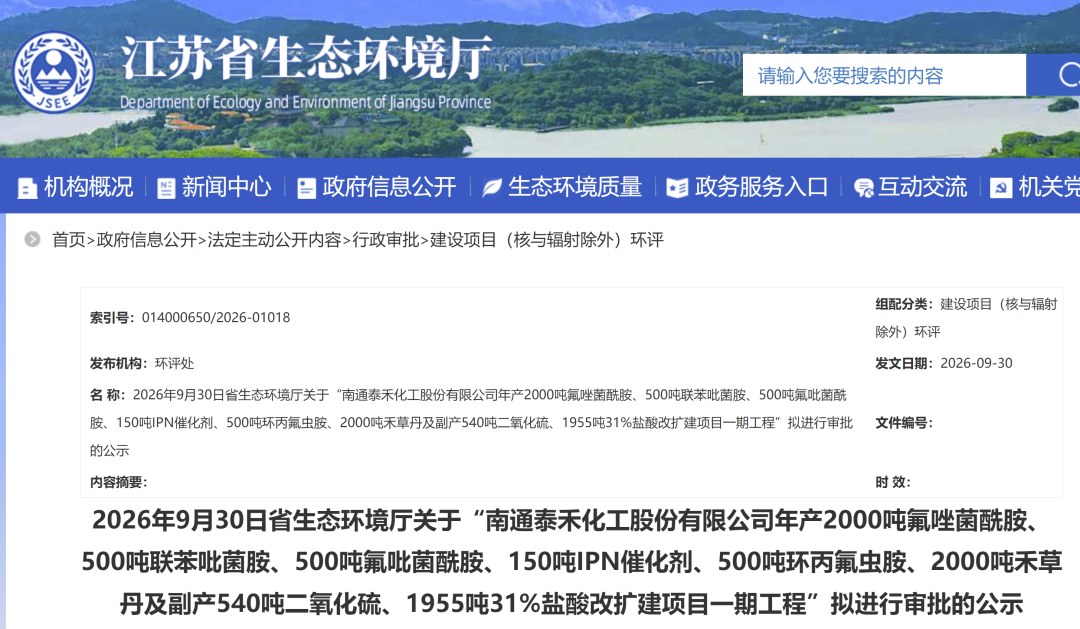1080x629 pixels.
Task: Open the 机构概况 menu
Action: click(x=88, y=187)
